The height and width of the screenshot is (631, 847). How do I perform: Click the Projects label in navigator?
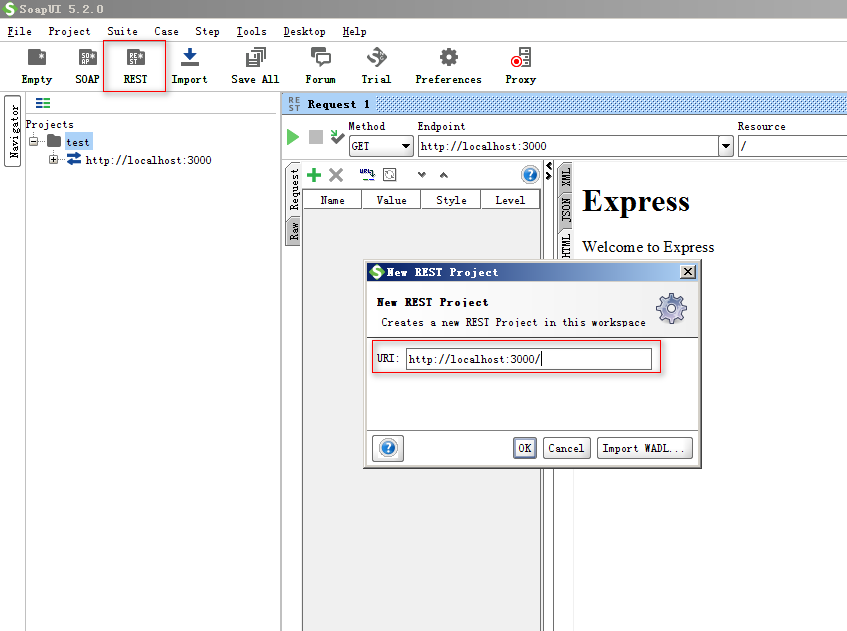tap(49, 124)
